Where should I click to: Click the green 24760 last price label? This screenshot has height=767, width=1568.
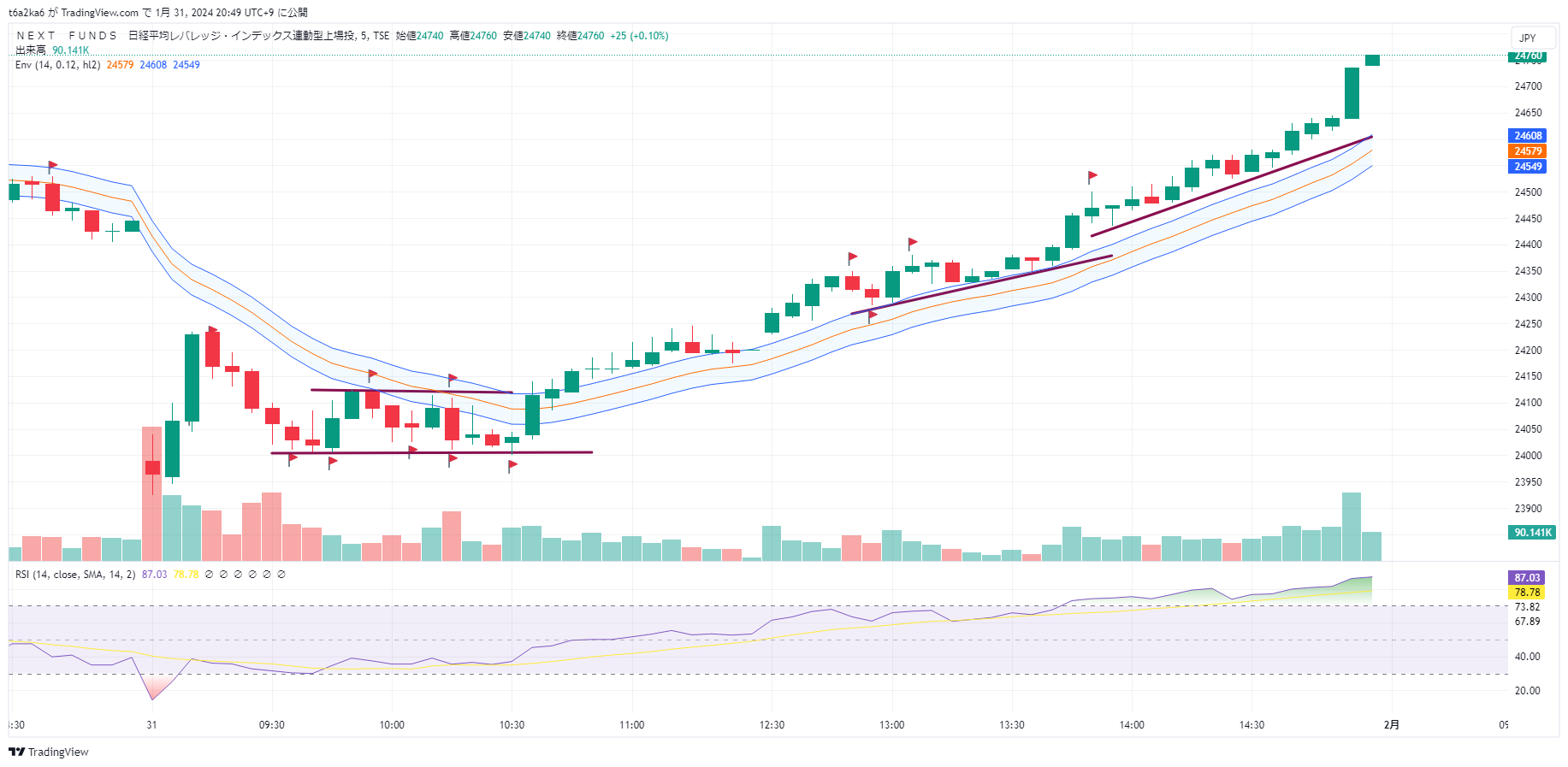[x=1527, y=56]
